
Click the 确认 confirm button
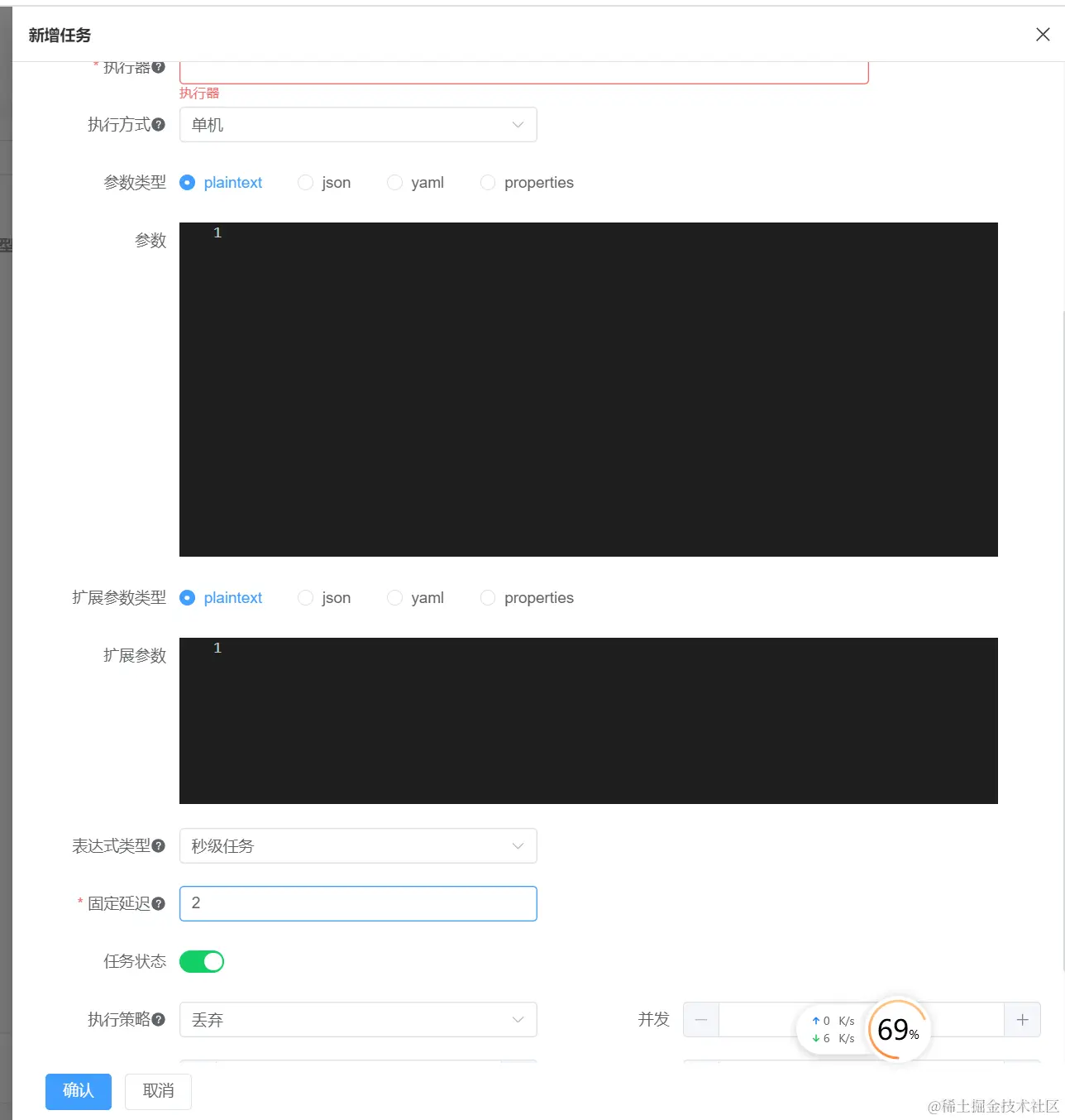pyautogui.click(x=78, y=1091)
